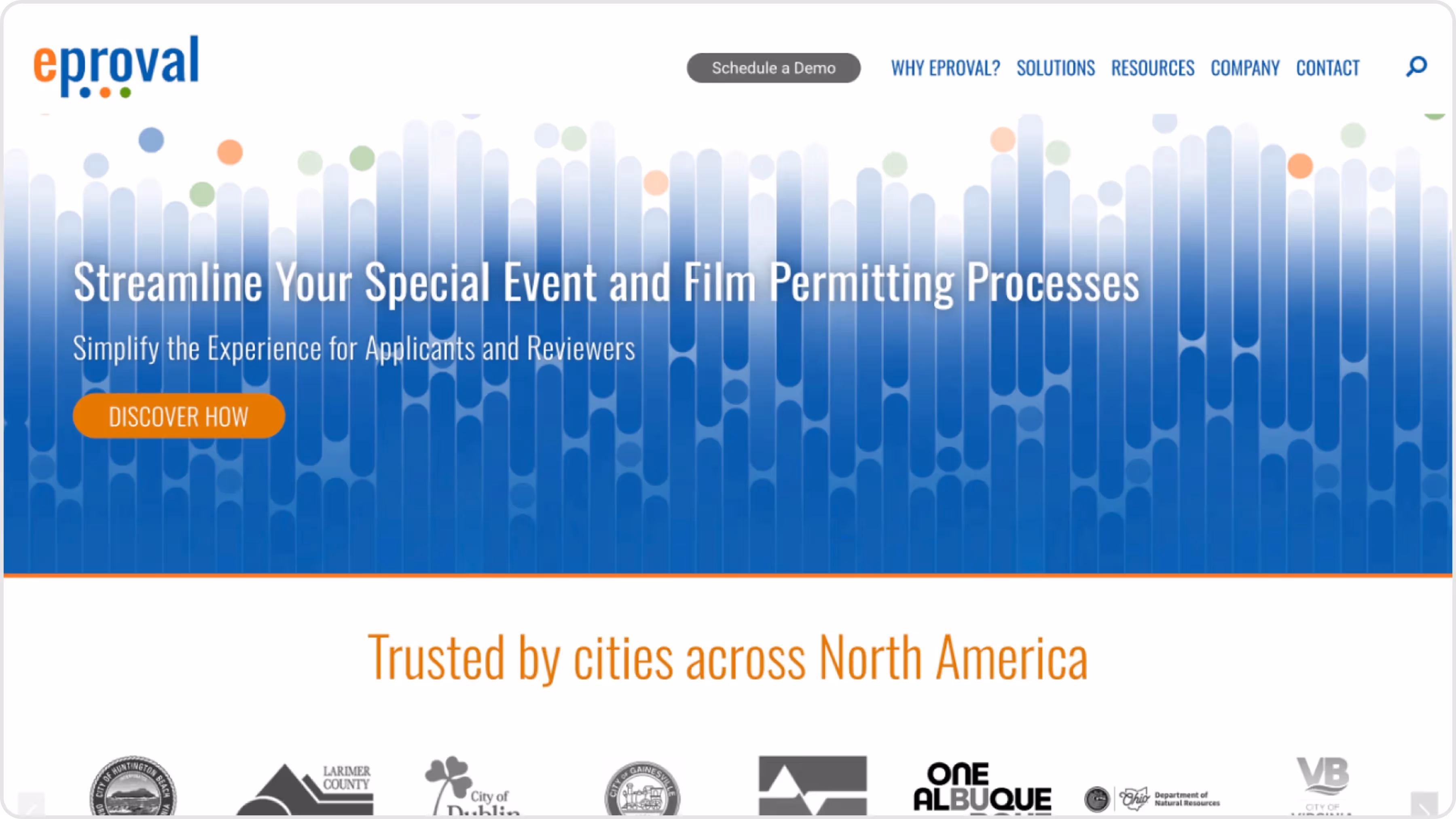The height and width of the screenshot is (819, 1456).
Task: Click the Huntington Beach city seal logo
Action: click(133, 787)
